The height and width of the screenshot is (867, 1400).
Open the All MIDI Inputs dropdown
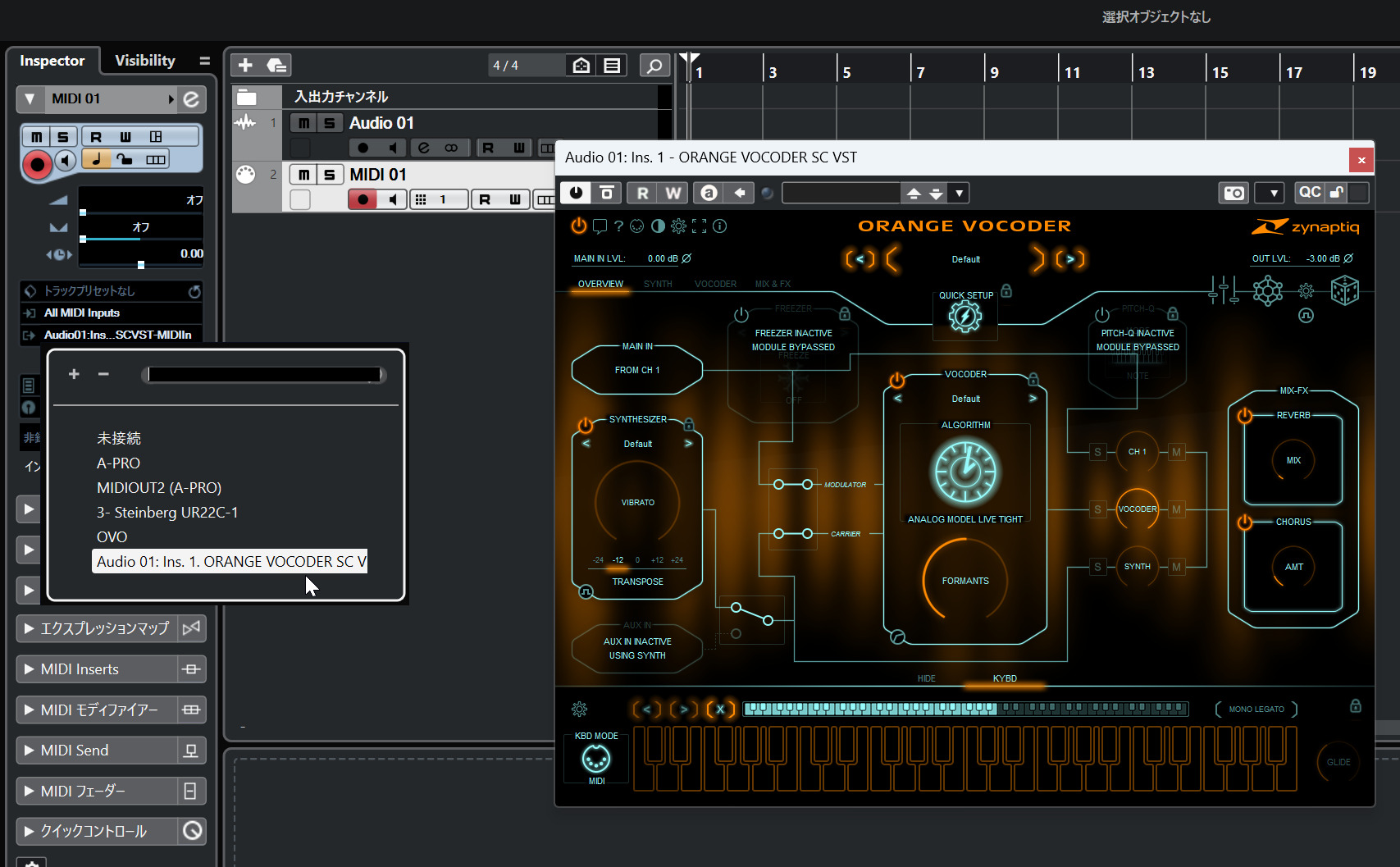point(111,313)
